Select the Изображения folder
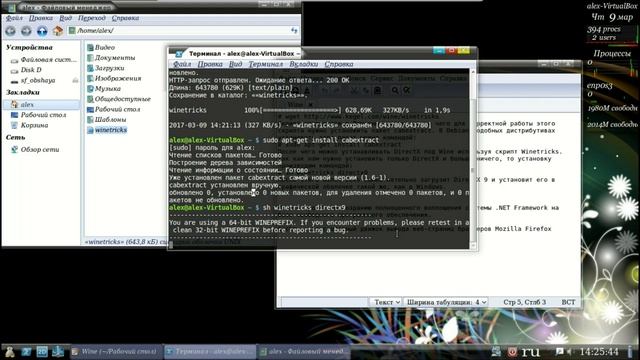The height and width of the screenshot is (360, 640). tap(114, 78)
